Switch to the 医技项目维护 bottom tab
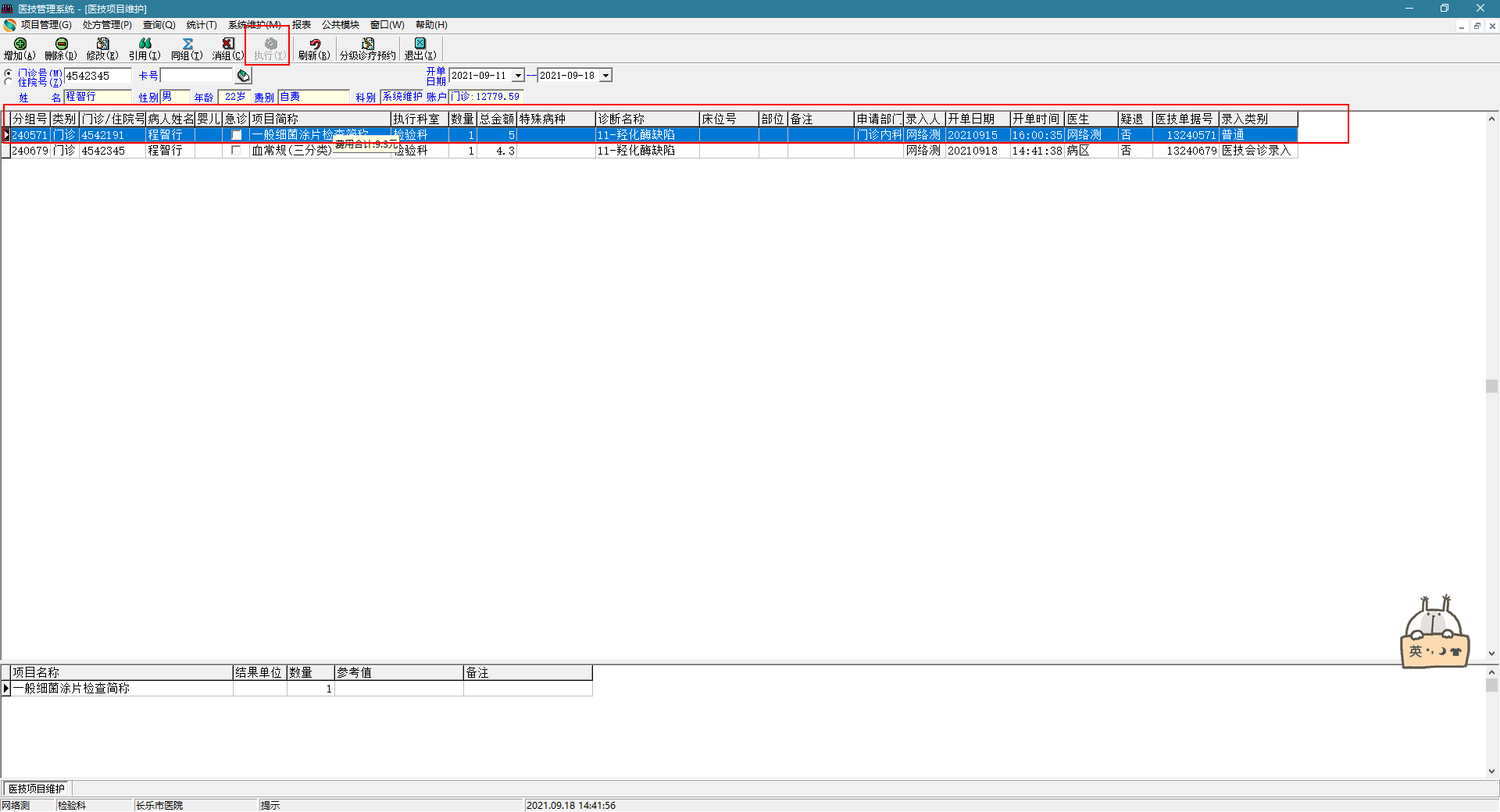Image resolution: width=1500 pixels, height=812 pixels. (36, 789)
